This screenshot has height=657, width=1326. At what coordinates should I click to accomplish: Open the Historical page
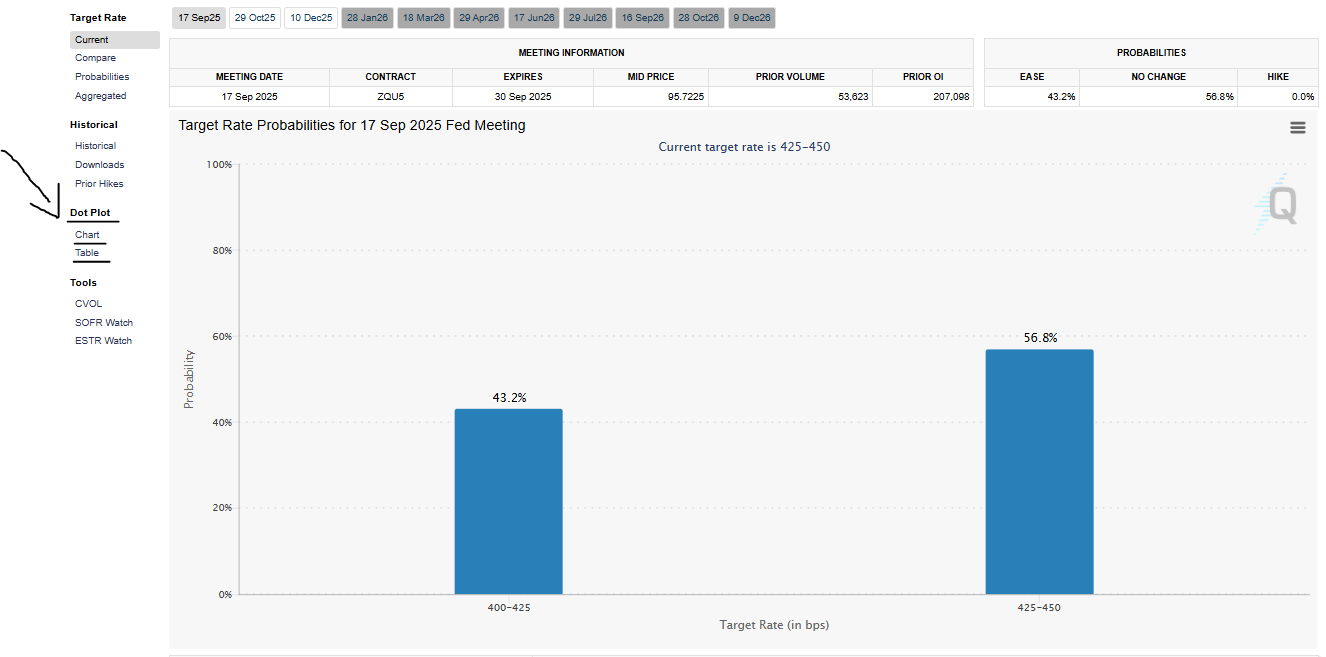coord(95,145)
